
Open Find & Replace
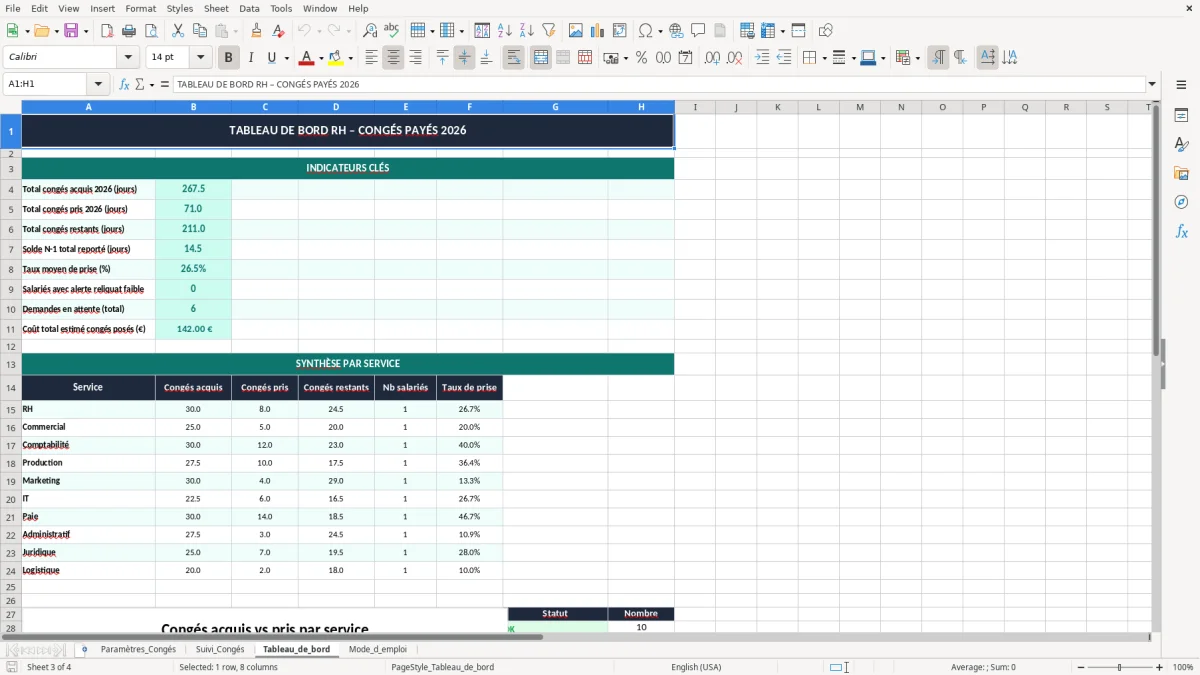370,31
